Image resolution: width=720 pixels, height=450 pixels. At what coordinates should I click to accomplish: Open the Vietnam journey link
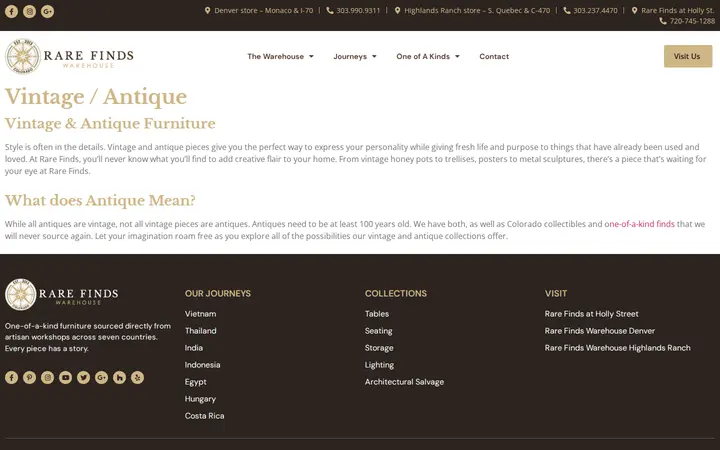pos(200,314)
